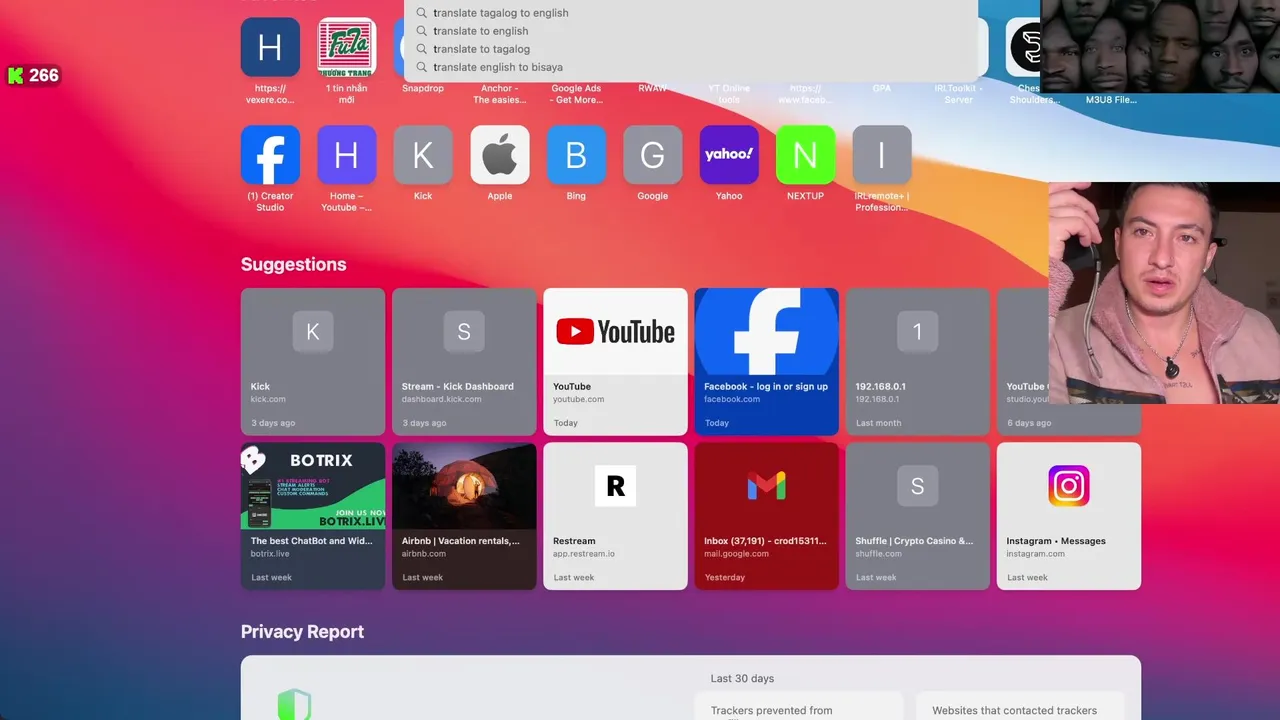Open the Instagram • Messages card

coord(1068,516)
